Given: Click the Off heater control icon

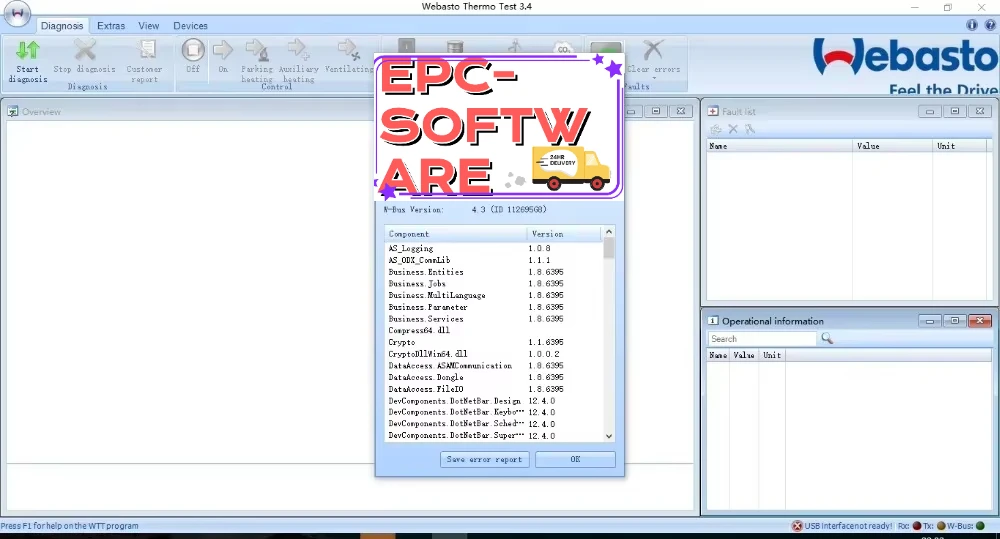Looking at the screenshot, I should point(193,50).
